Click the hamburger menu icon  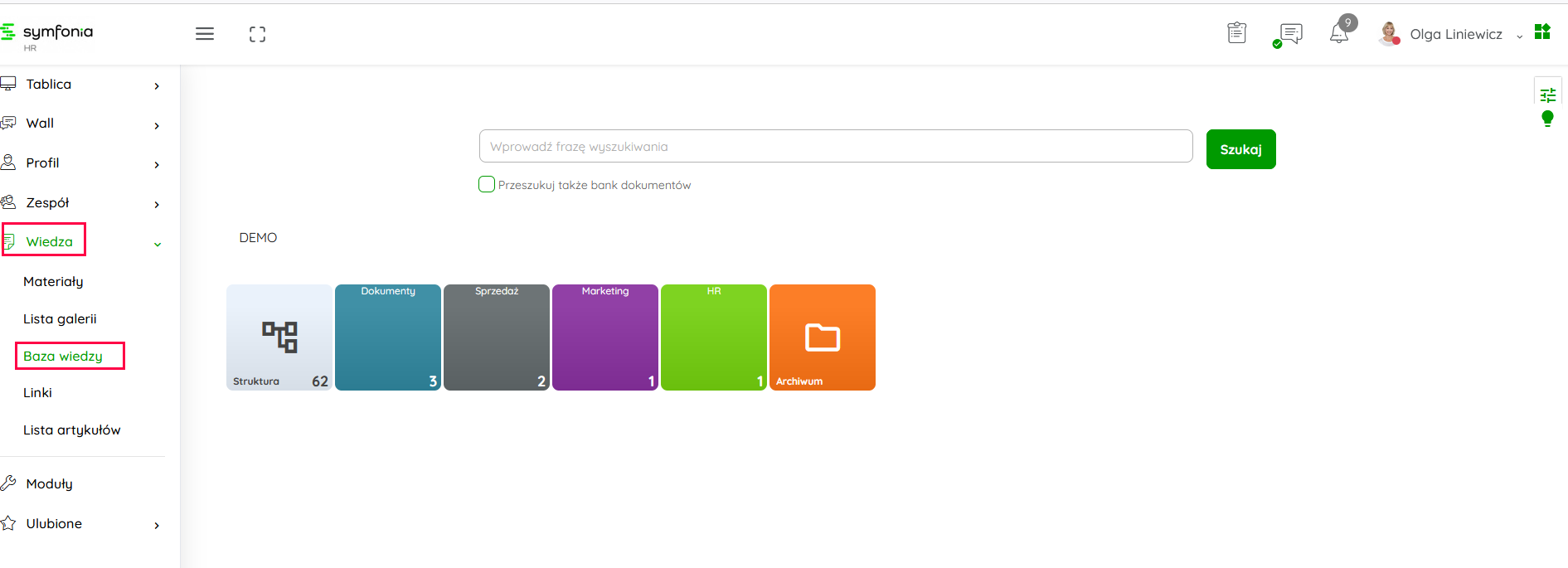205,34
